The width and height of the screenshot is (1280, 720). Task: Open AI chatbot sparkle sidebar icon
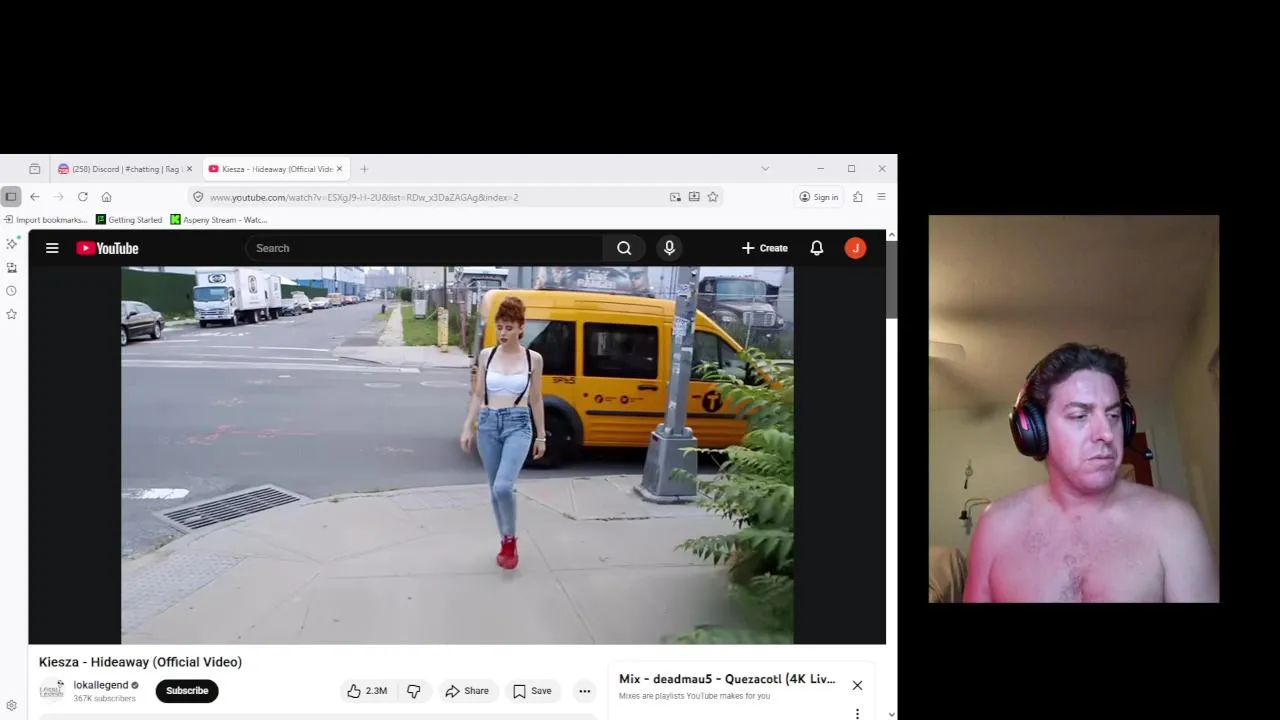pyautogui.click(x=12, y=243)
